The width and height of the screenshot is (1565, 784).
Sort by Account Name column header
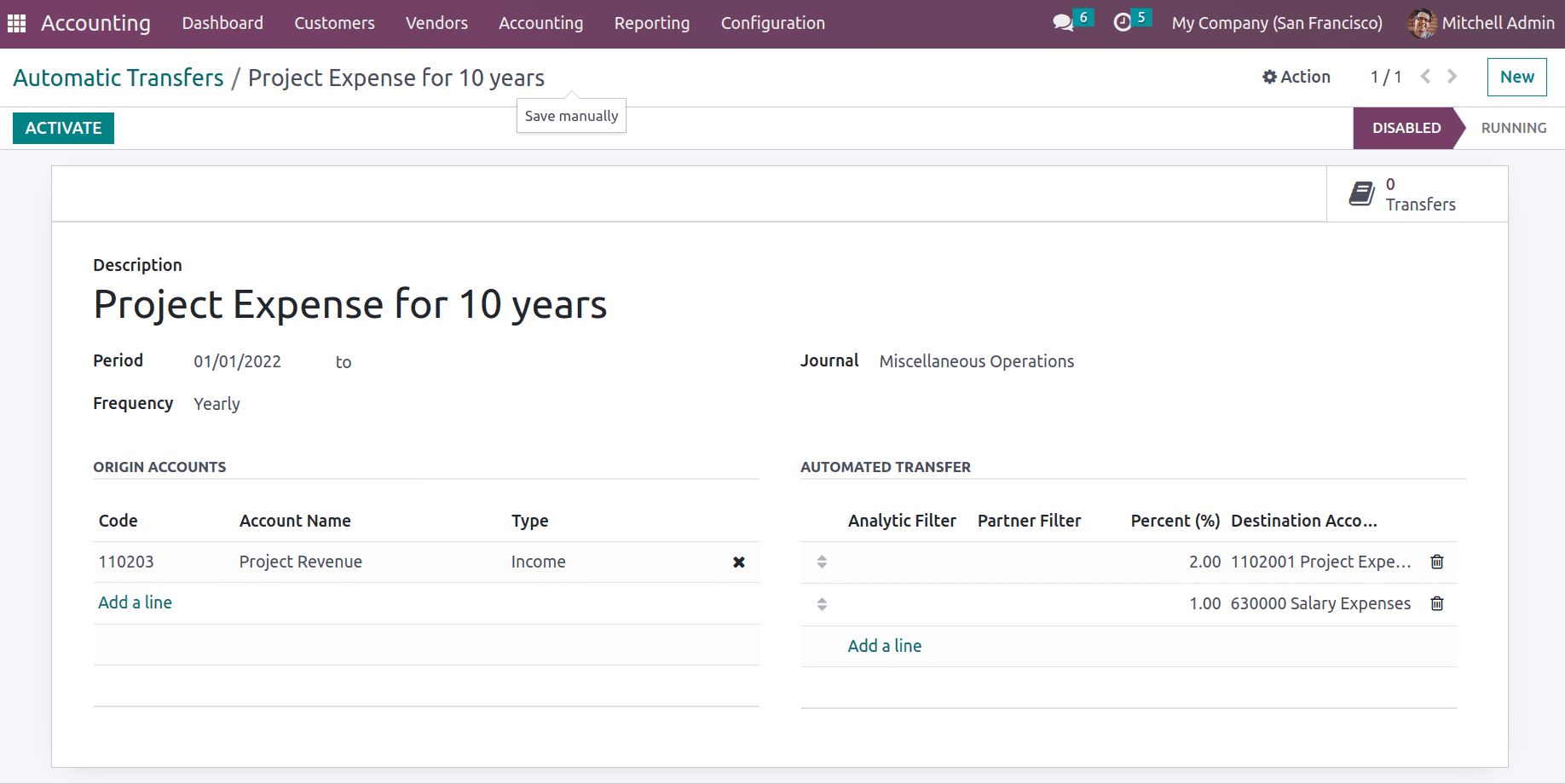click(295, 521)
